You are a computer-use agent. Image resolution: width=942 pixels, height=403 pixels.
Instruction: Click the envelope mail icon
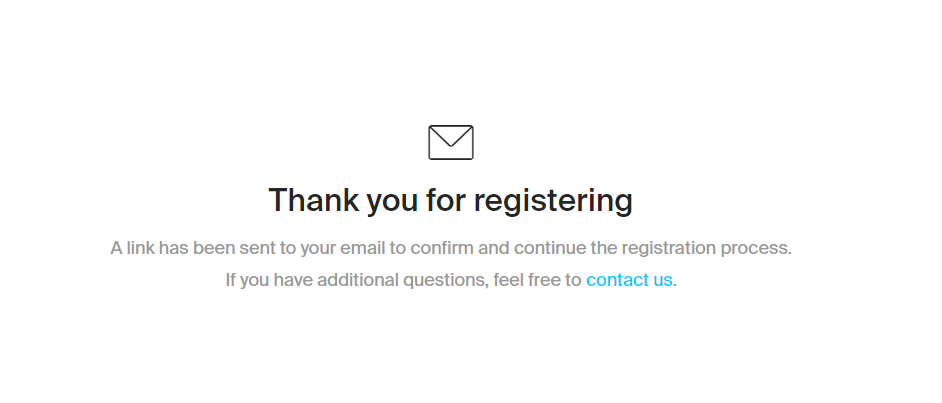(x=451, y=142)
